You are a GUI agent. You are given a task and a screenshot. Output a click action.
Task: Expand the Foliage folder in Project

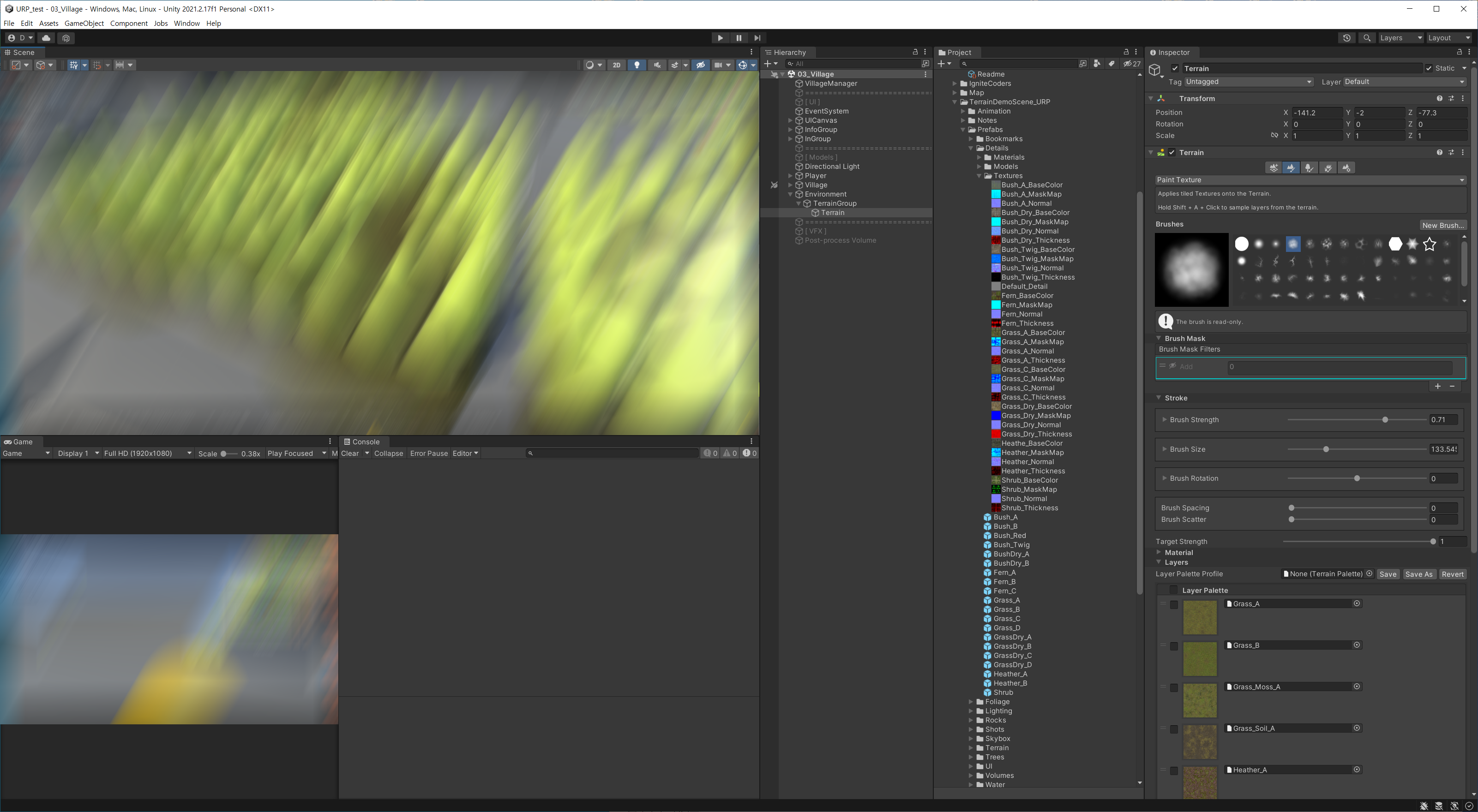971,701
